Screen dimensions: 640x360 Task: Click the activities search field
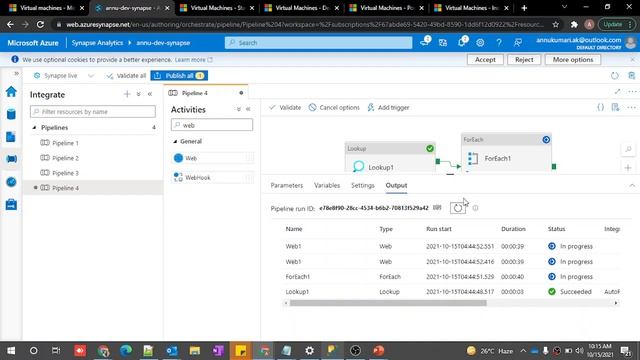click(x=212, y=125)
